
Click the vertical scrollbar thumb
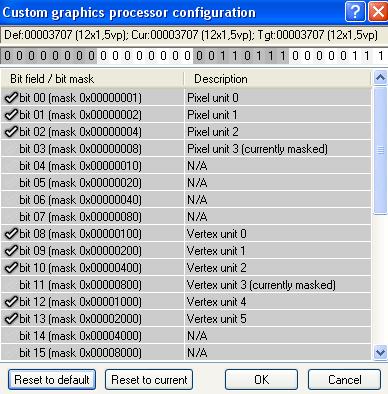coord(380,150)
